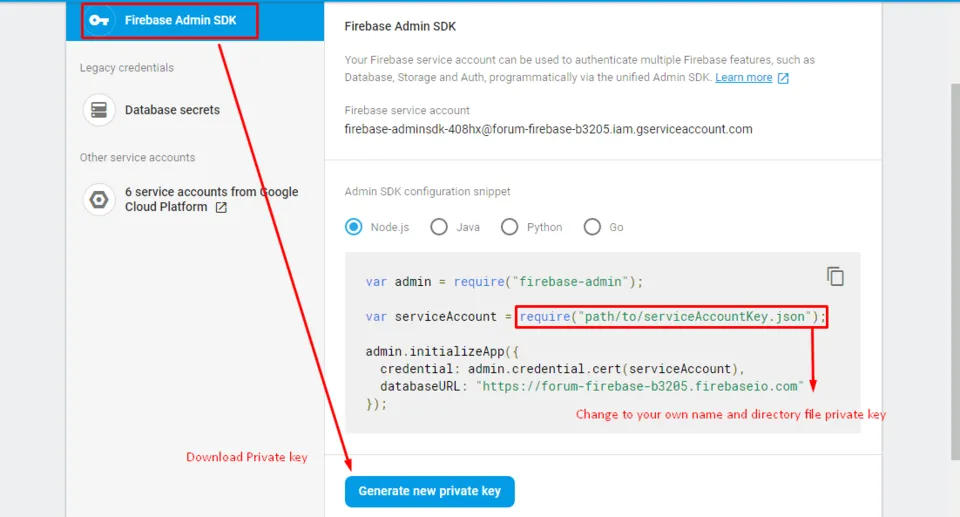Select the Java radio button

(439, 227)
